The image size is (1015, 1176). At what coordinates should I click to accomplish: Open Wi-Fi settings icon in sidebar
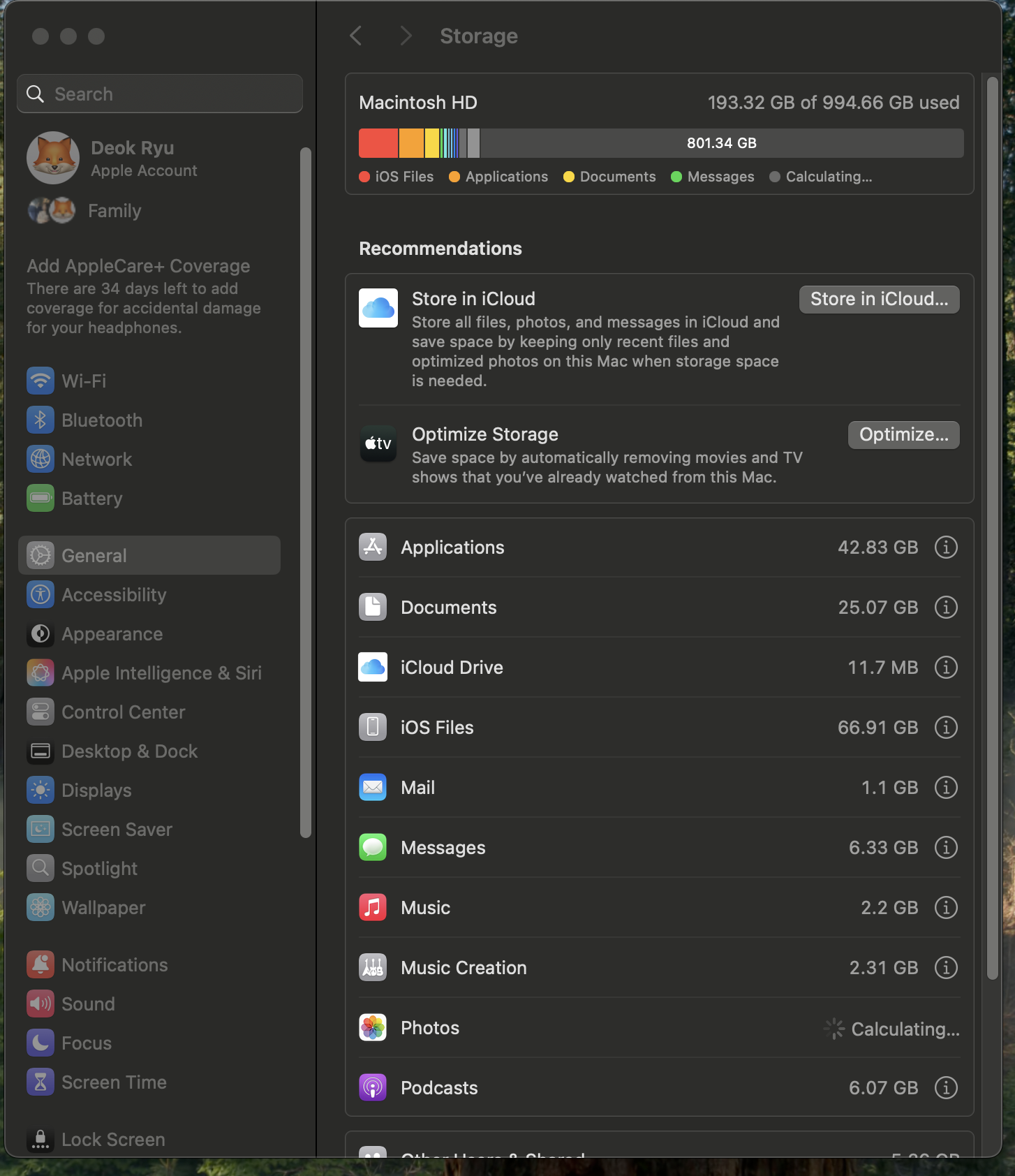(40, 381)
